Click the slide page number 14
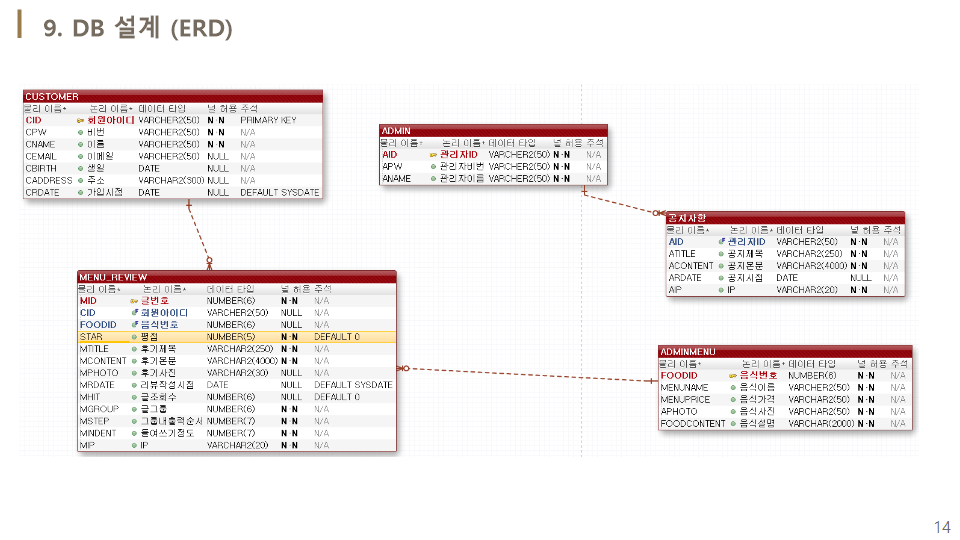 tap(942, 527)
